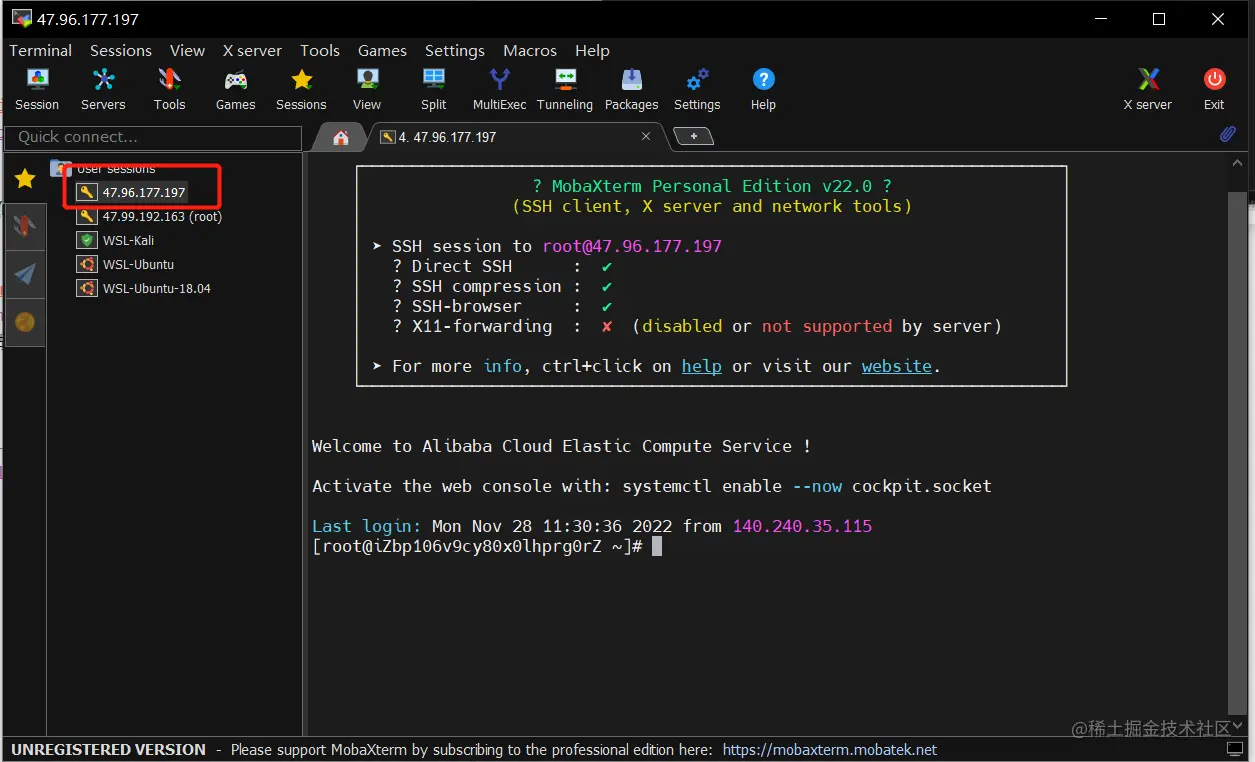The width and height of the screenshot is (1255, 762).
Task: Click the monitor icon in status bar
Action: click(x=1235, y=749)
